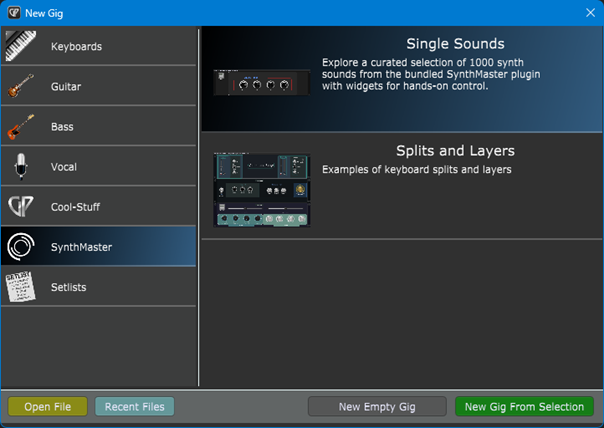604x428 pixels.
Task: Open the Vocal templates label
Action: pyautogui.click(x=64, y=167)
